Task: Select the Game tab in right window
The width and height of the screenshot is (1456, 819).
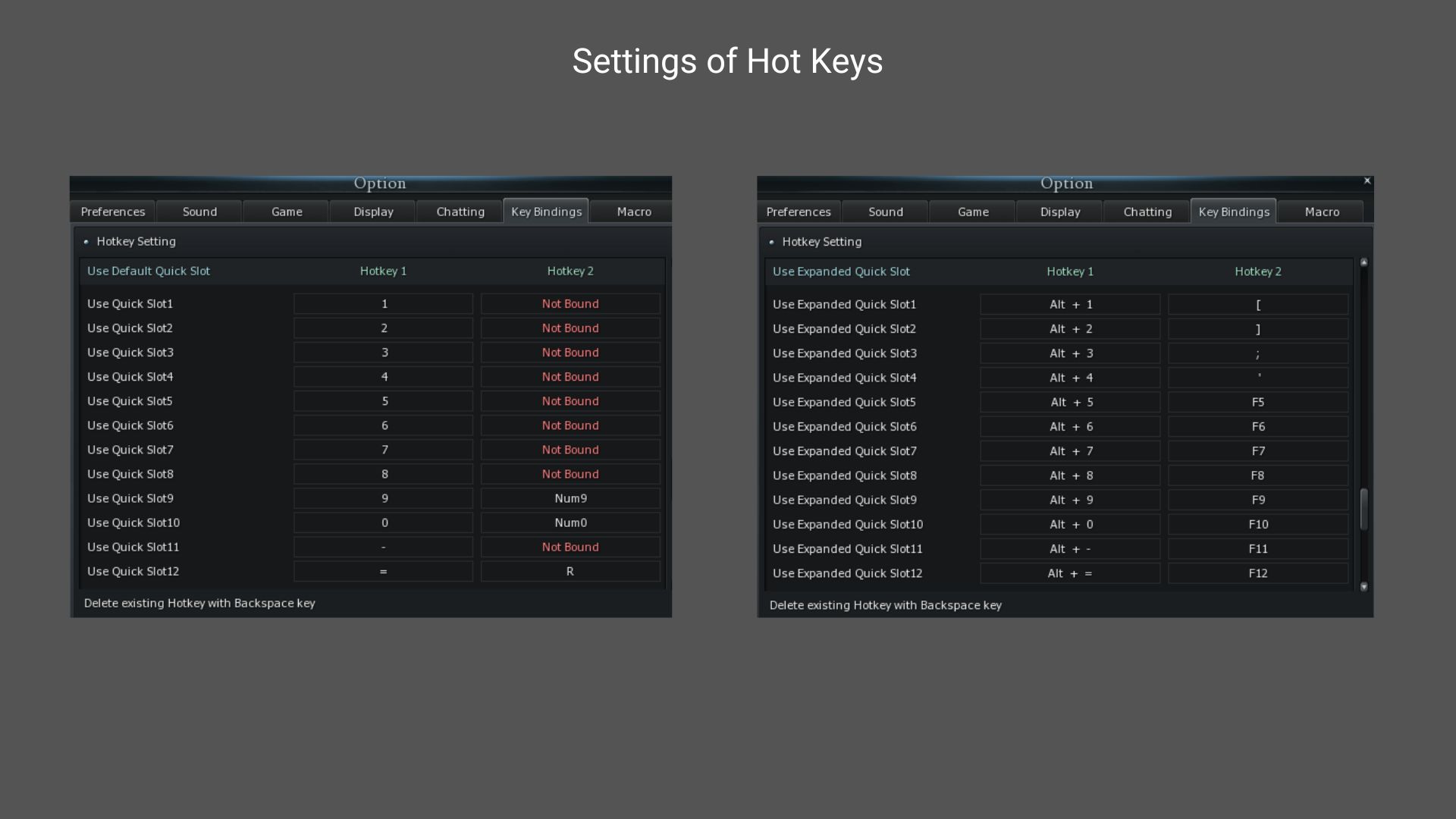Action: (972, 212)
